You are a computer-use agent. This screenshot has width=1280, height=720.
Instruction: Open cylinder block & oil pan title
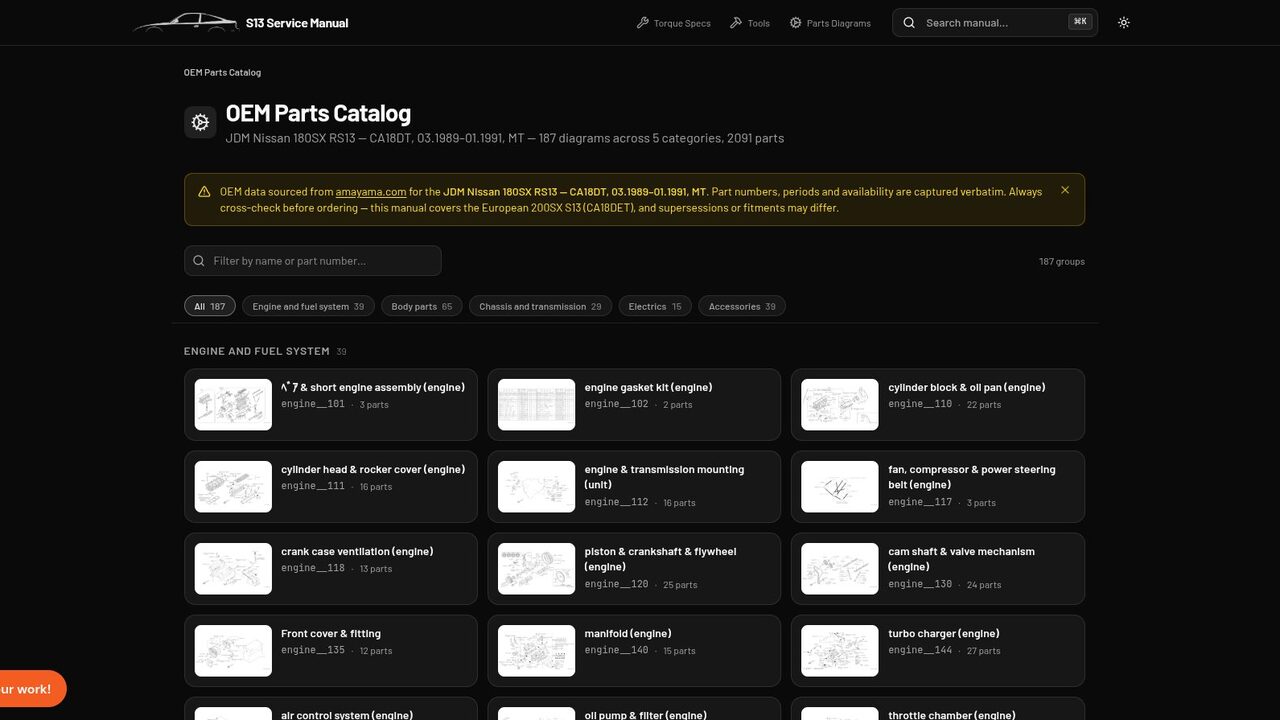(967, 387)
